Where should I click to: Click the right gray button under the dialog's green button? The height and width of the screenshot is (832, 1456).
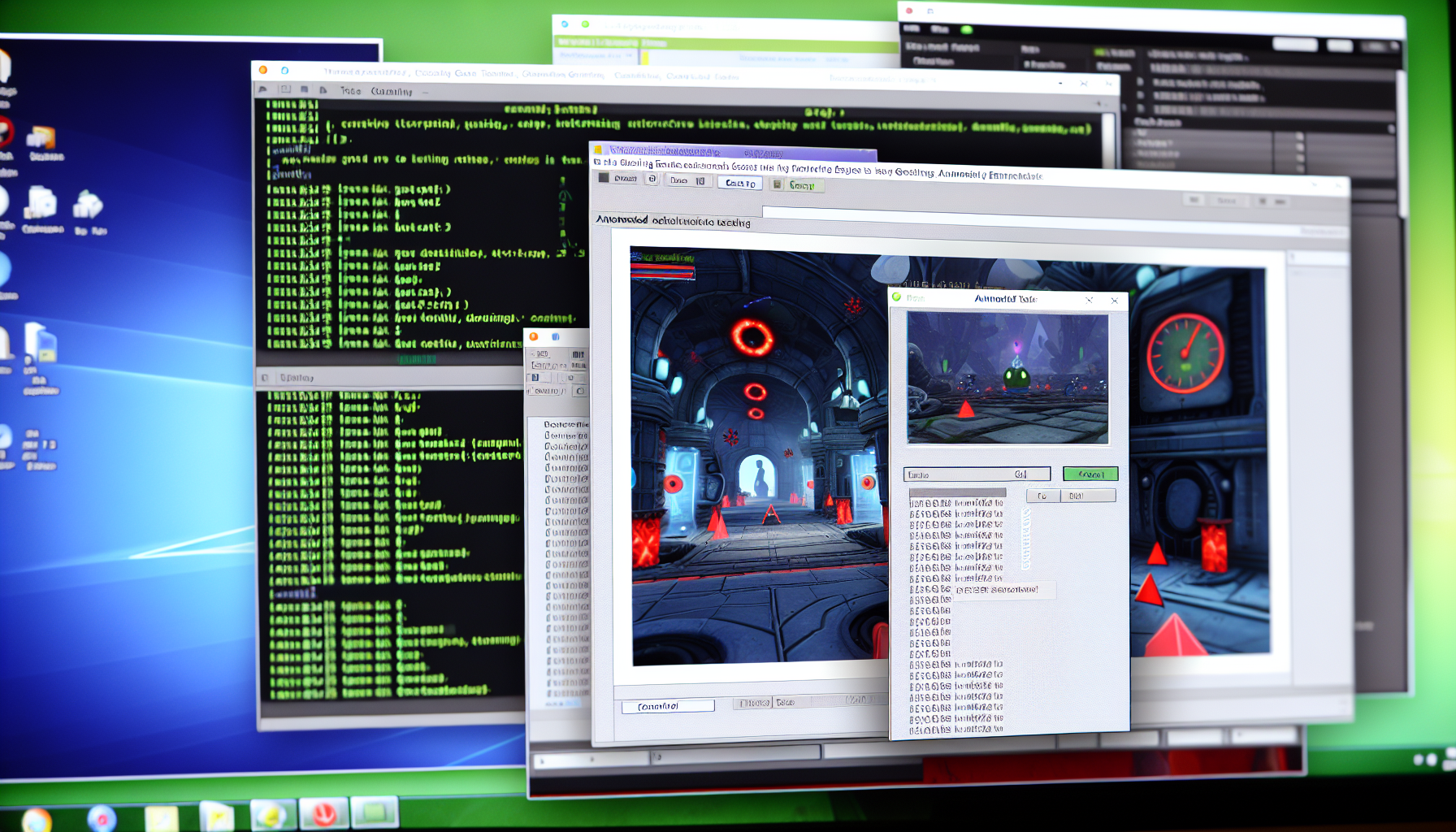pos(1088,496)
